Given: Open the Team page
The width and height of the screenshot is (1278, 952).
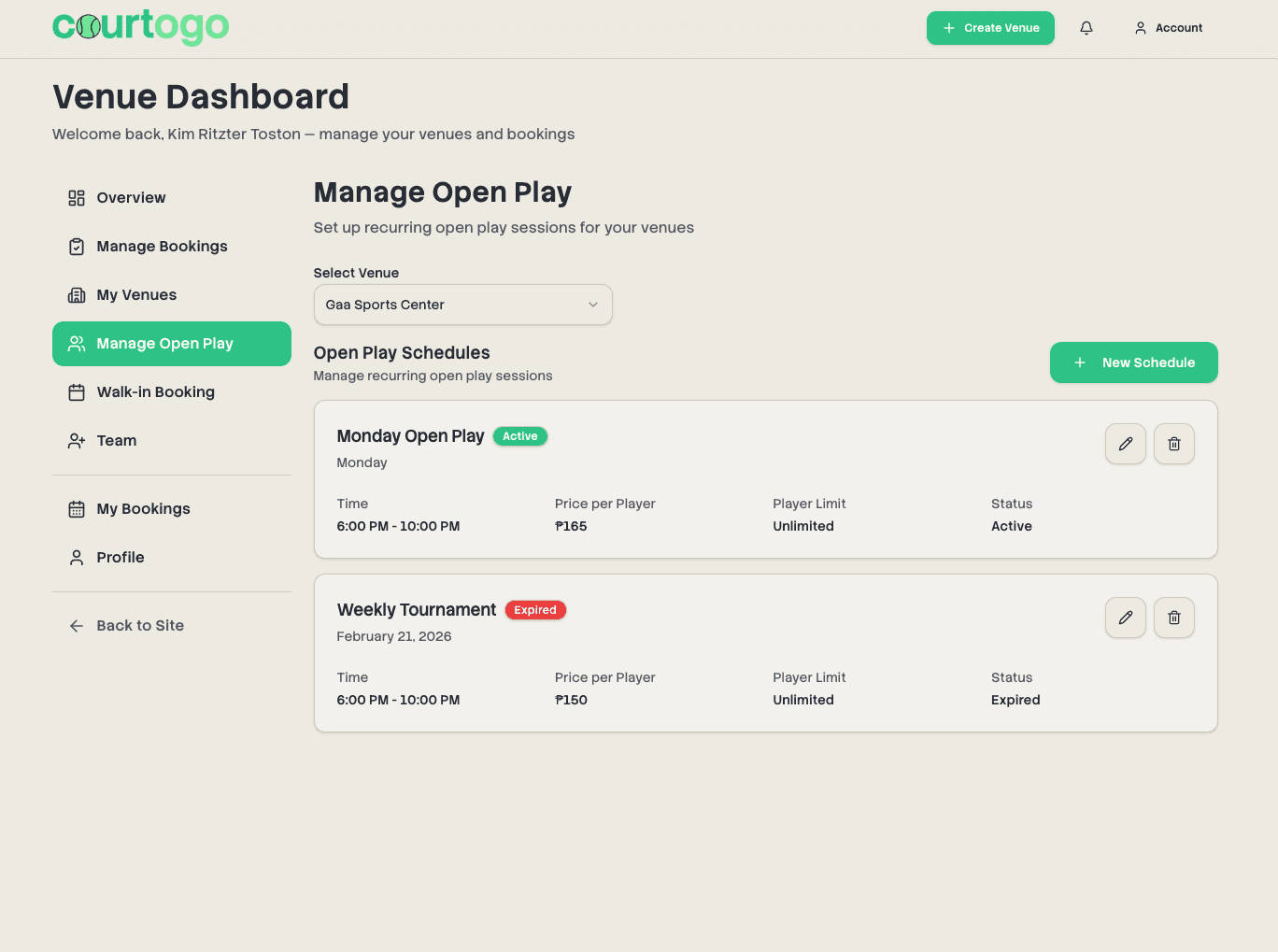Looking at the screenshot, I should [x=116, y=441].
